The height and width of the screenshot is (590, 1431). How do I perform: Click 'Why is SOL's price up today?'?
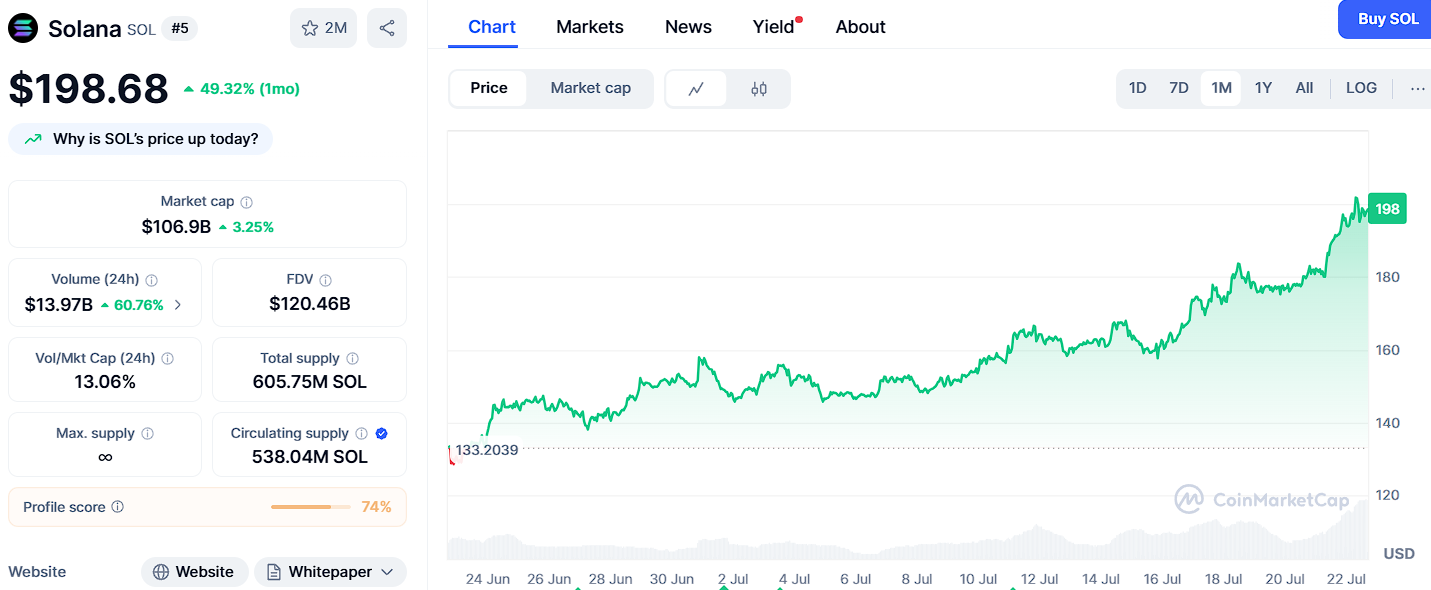(x=141, y=139)
